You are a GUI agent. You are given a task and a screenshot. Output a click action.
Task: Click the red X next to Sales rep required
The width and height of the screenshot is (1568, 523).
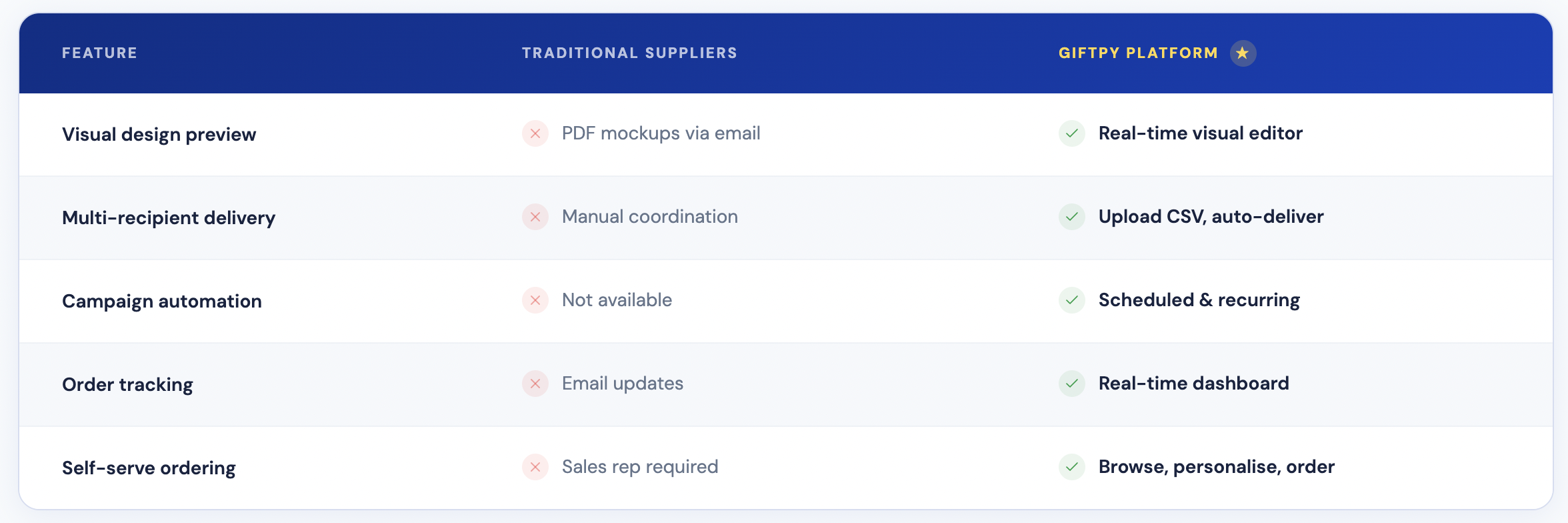coord(535,467)
